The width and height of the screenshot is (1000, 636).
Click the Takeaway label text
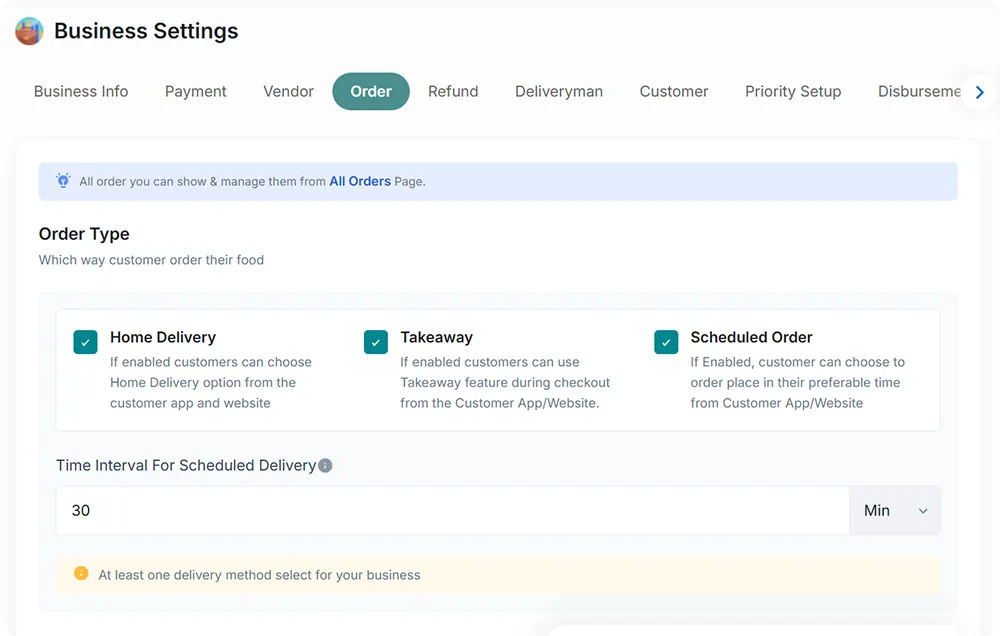click(436, 337)
